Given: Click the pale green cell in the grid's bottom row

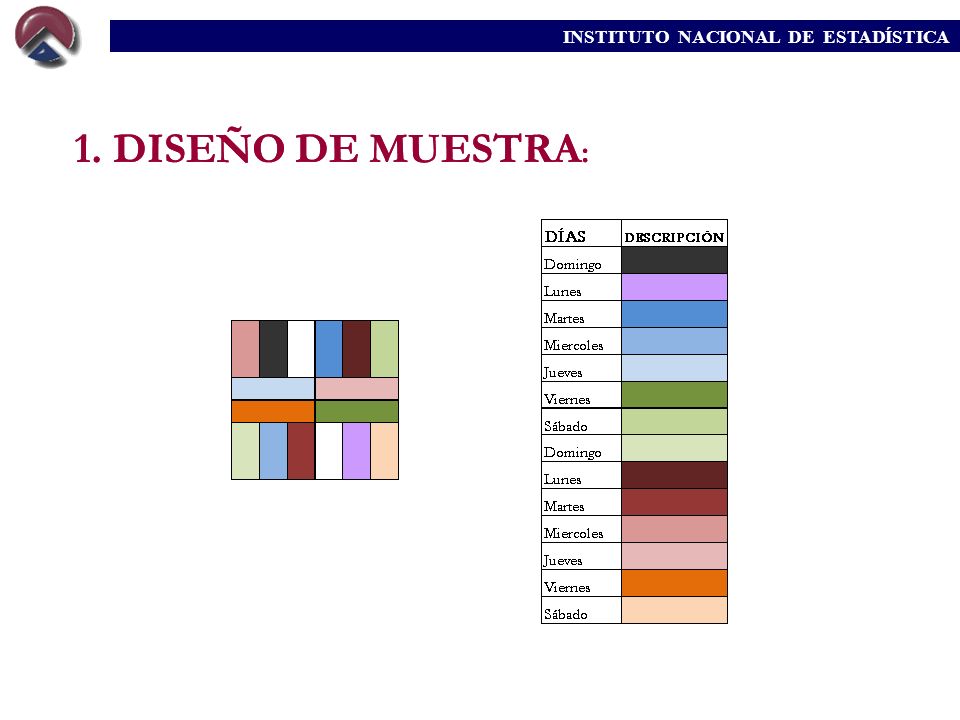Looking at the screenshot, I should [x=246, y=451].
